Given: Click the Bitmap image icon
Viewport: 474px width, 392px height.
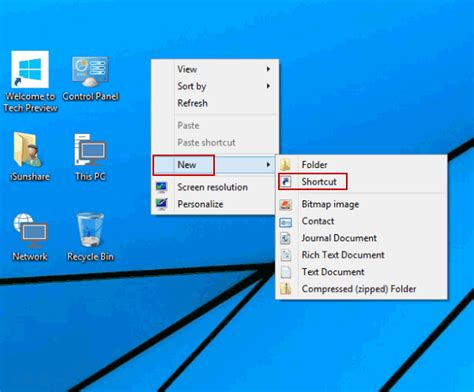Looking at the screenshot, I should click(286, 204).
